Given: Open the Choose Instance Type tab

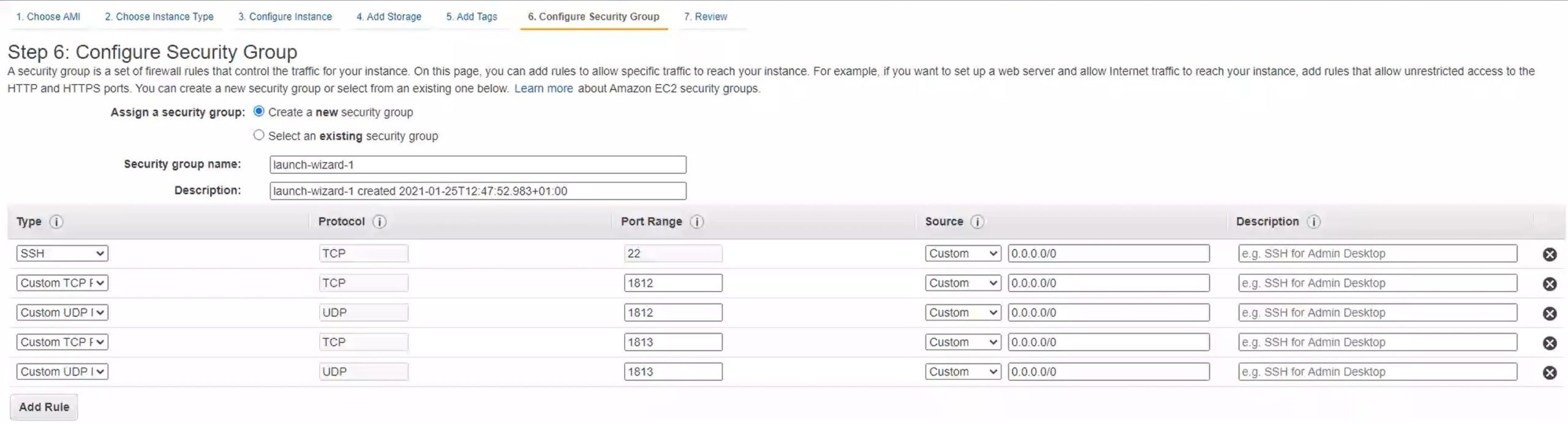Looking at the screenshot, I should 159,17.
